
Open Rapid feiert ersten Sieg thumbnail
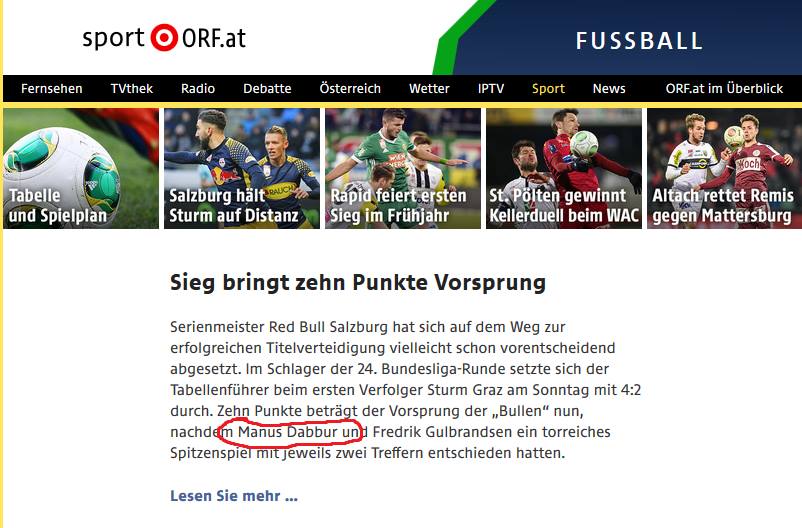coord(403,168)
